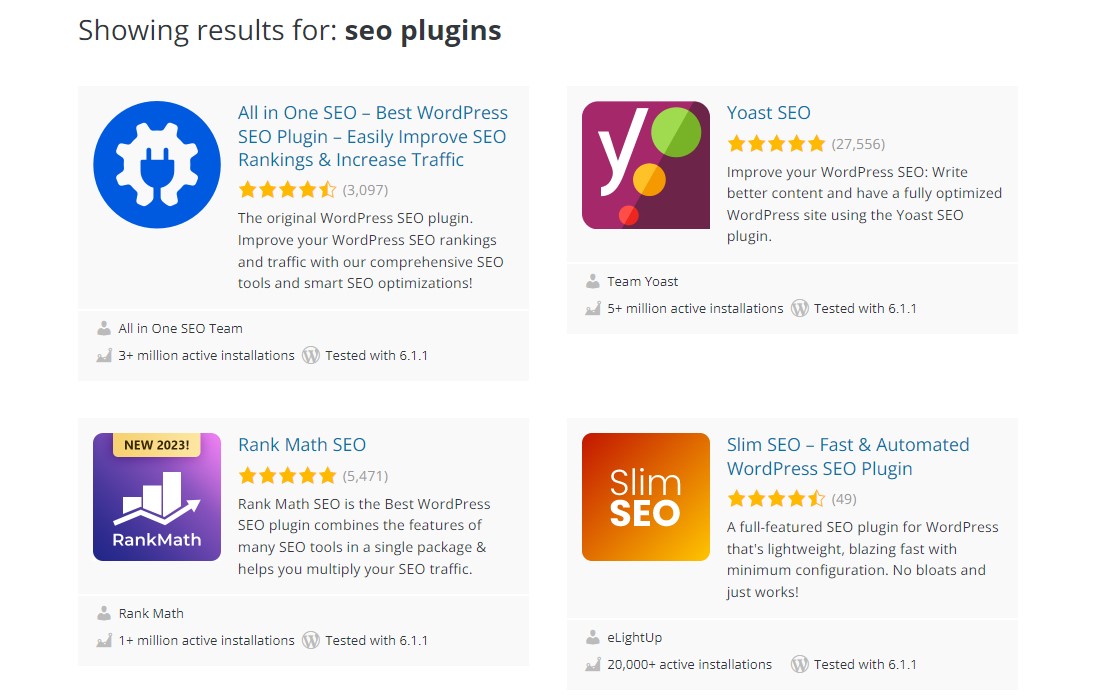Click the Team Yoast author name

[643, 281]
